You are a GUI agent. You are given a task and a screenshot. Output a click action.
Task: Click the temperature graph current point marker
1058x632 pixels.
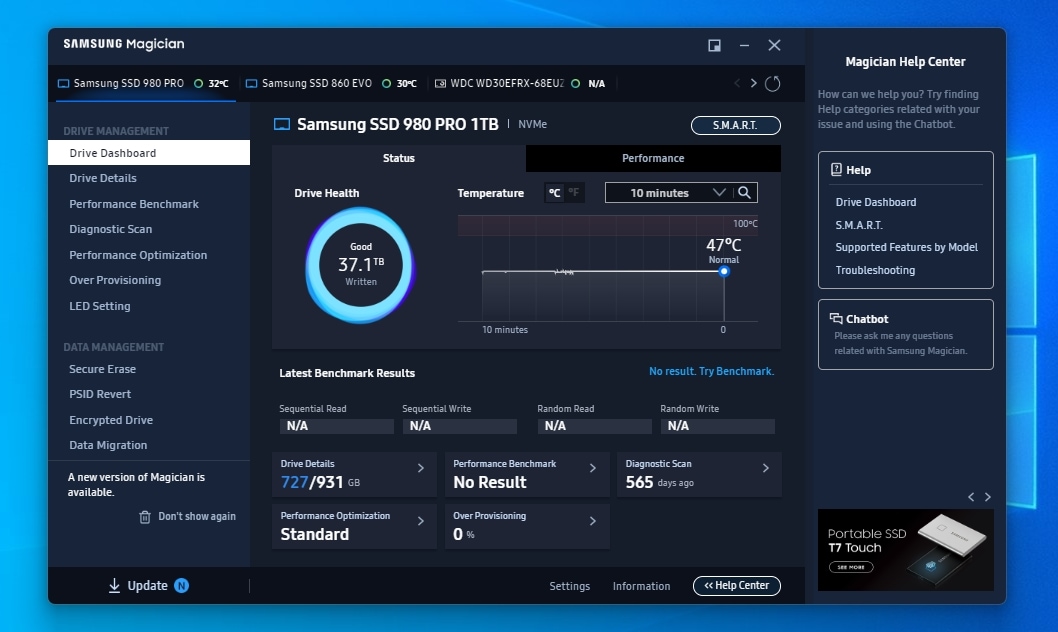[x=724, y=271]
